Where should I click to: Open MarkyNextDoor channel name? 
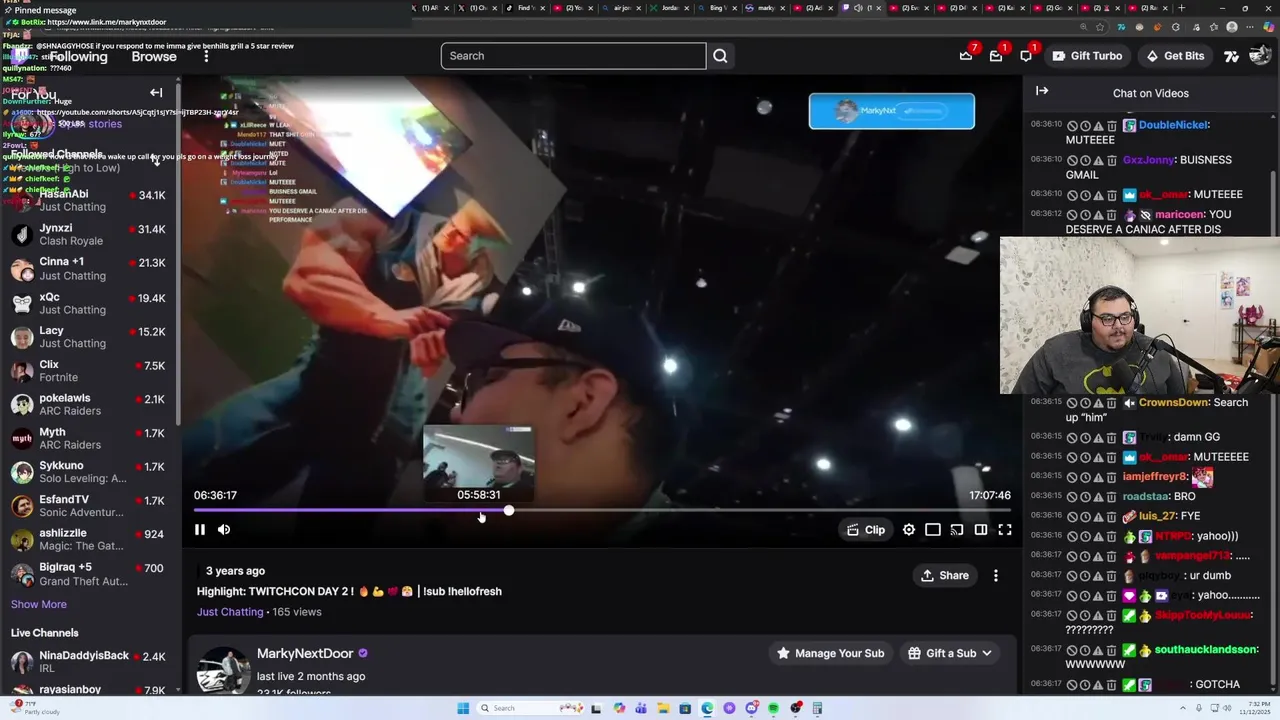coord(305,653)
